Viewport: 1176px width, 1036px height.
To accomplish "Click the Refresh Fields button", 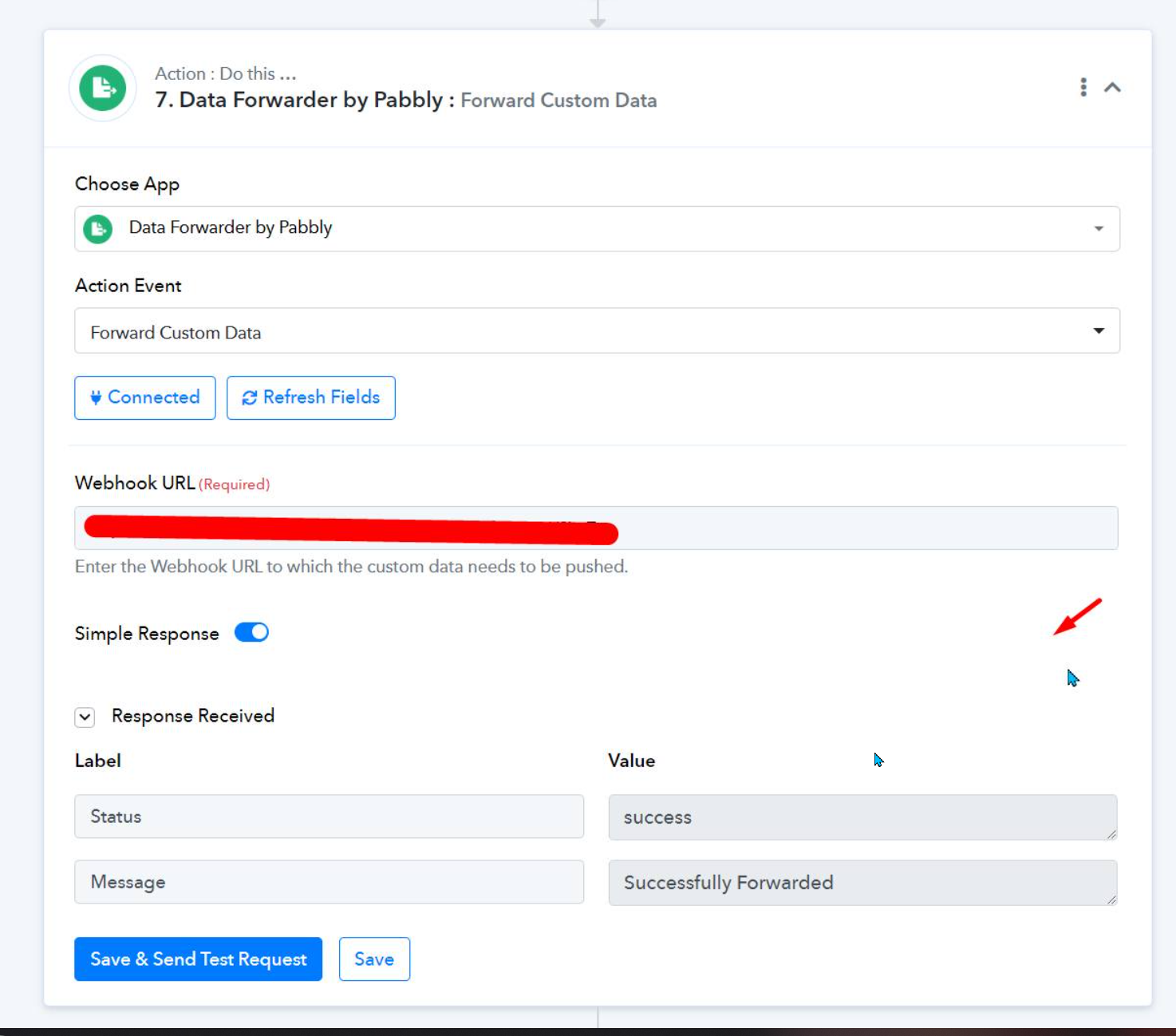I will click(x=311, y=397).
